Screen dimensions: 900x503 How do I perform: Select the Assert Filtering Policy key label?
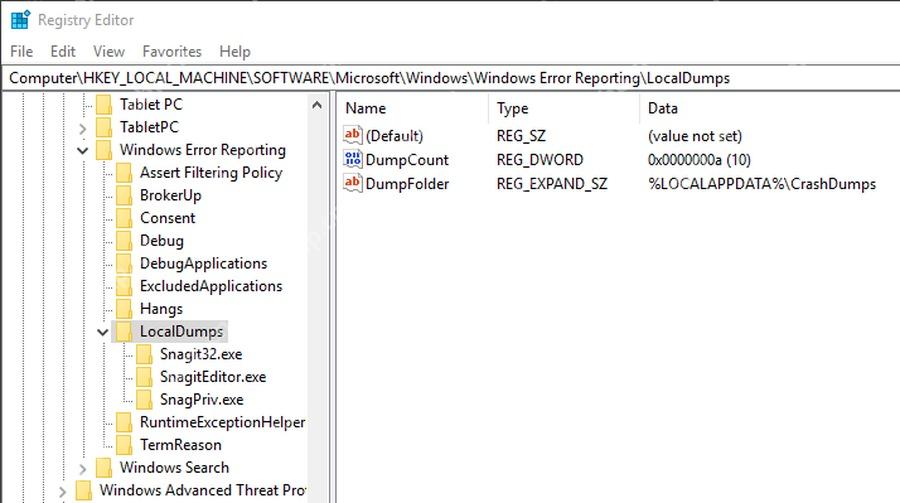[x=211, y=173]
